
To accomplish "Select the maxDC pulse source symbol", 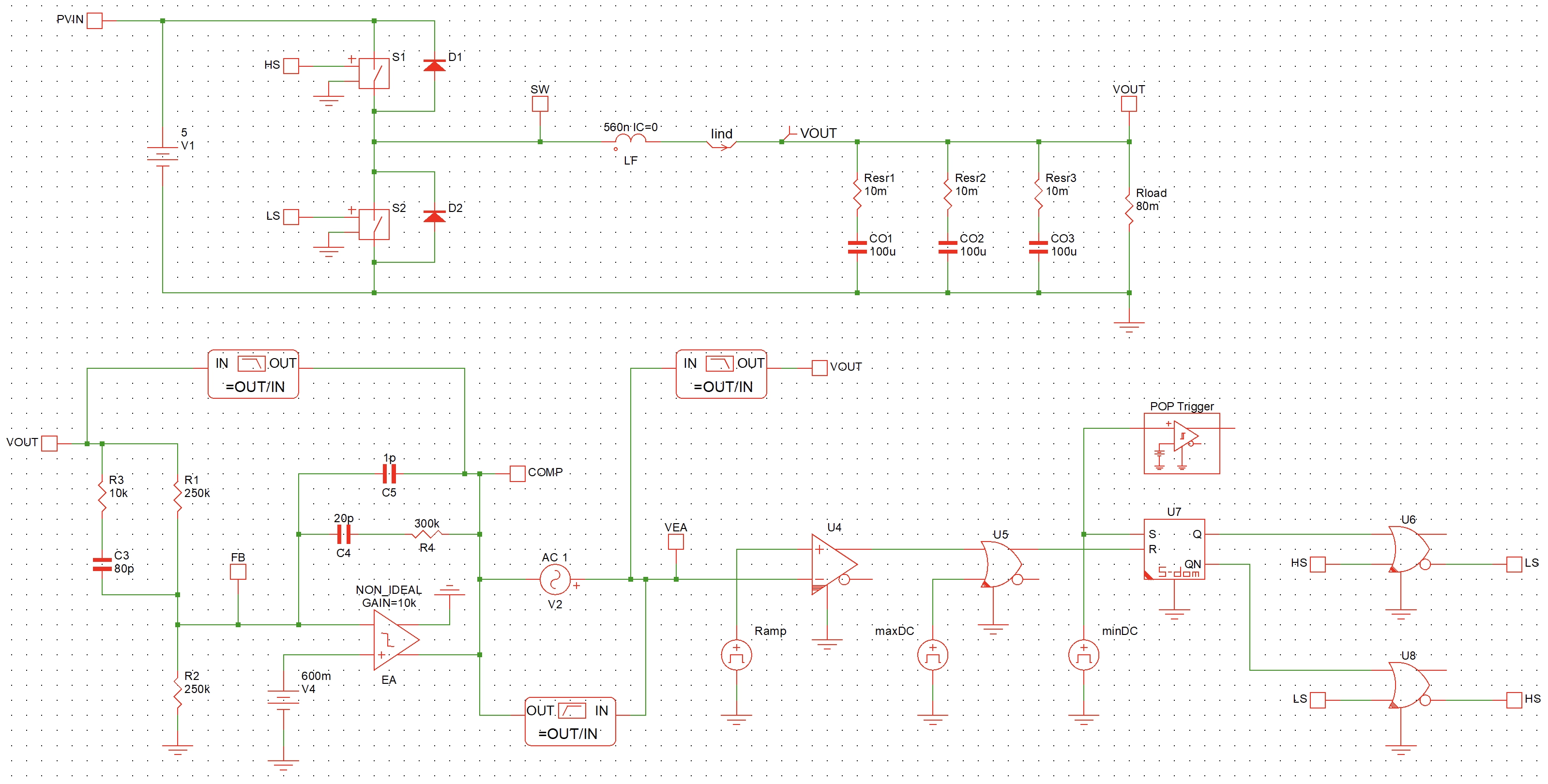I will (x=933, y=655).
